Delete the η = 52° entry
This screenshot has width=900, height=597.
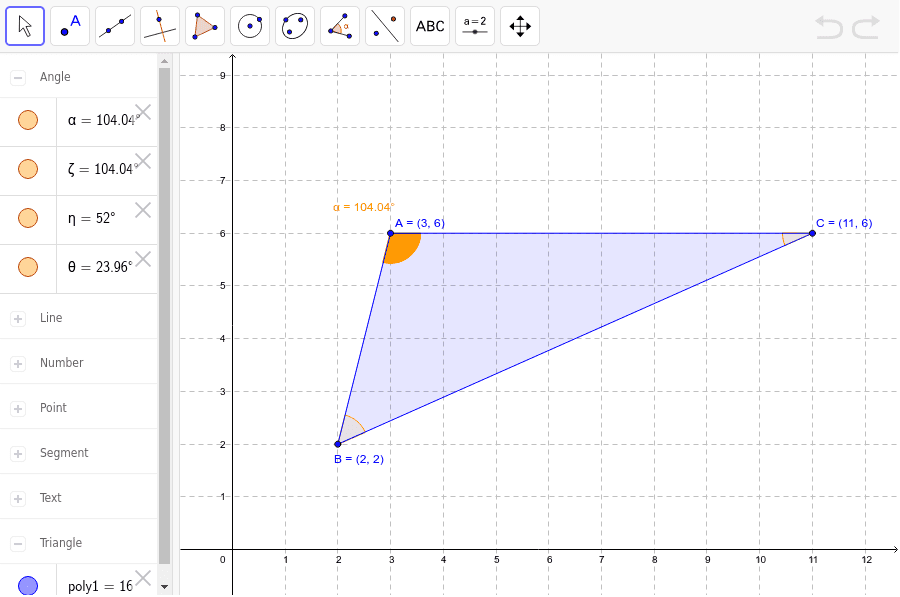(143, 210)
